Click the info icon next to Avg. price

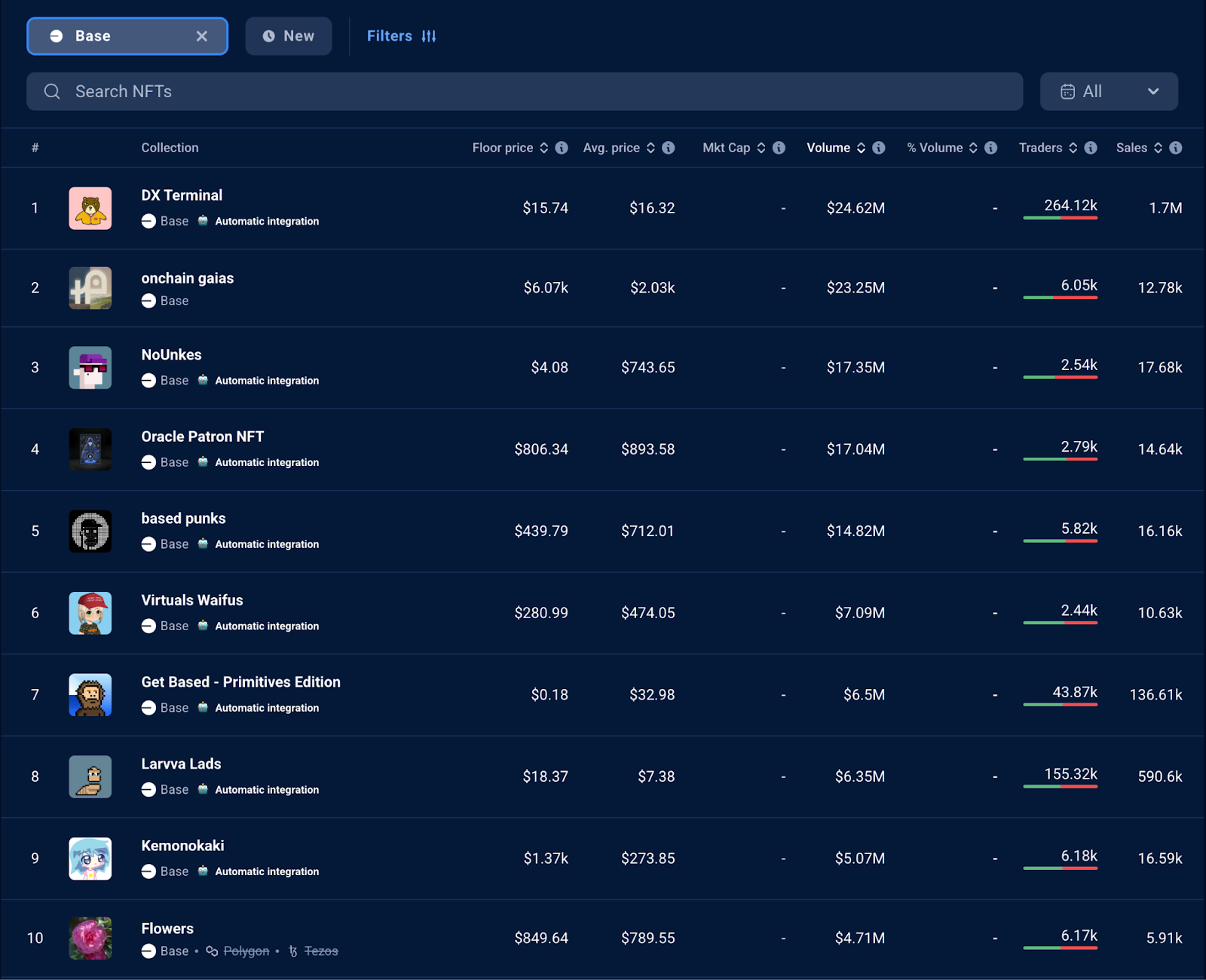[669, 148]
